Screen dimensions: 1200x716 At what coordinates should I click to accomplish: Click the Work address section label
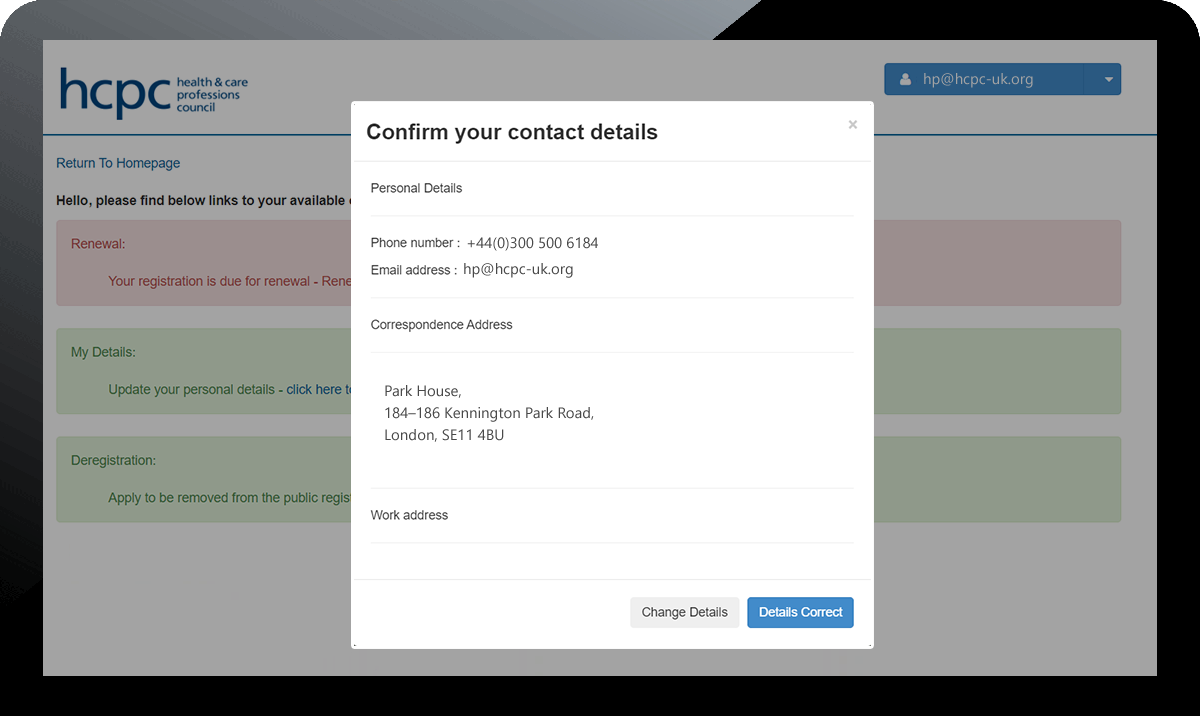click(409, 515)
